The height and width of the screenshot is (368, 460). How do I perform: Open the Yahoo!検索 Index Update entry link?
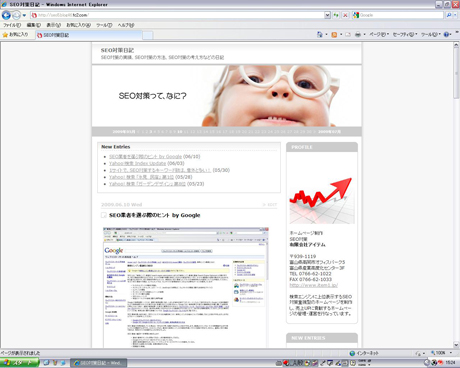tap(137, 163)
